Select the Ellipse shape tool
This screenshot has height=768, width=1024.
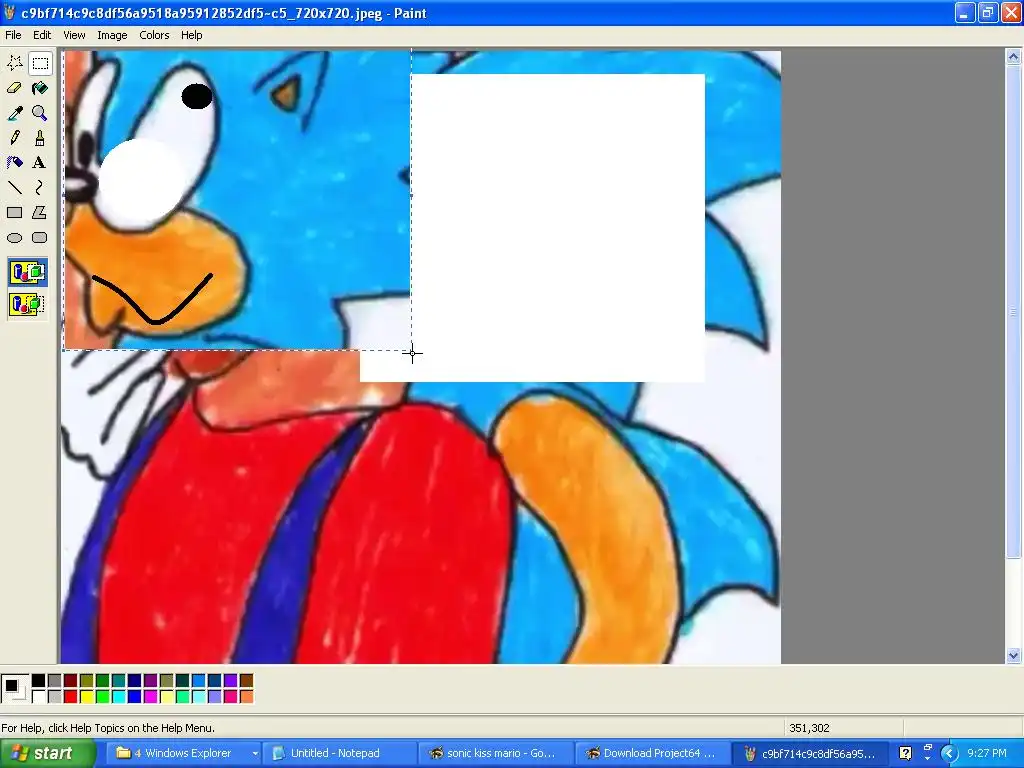[14, 238]
